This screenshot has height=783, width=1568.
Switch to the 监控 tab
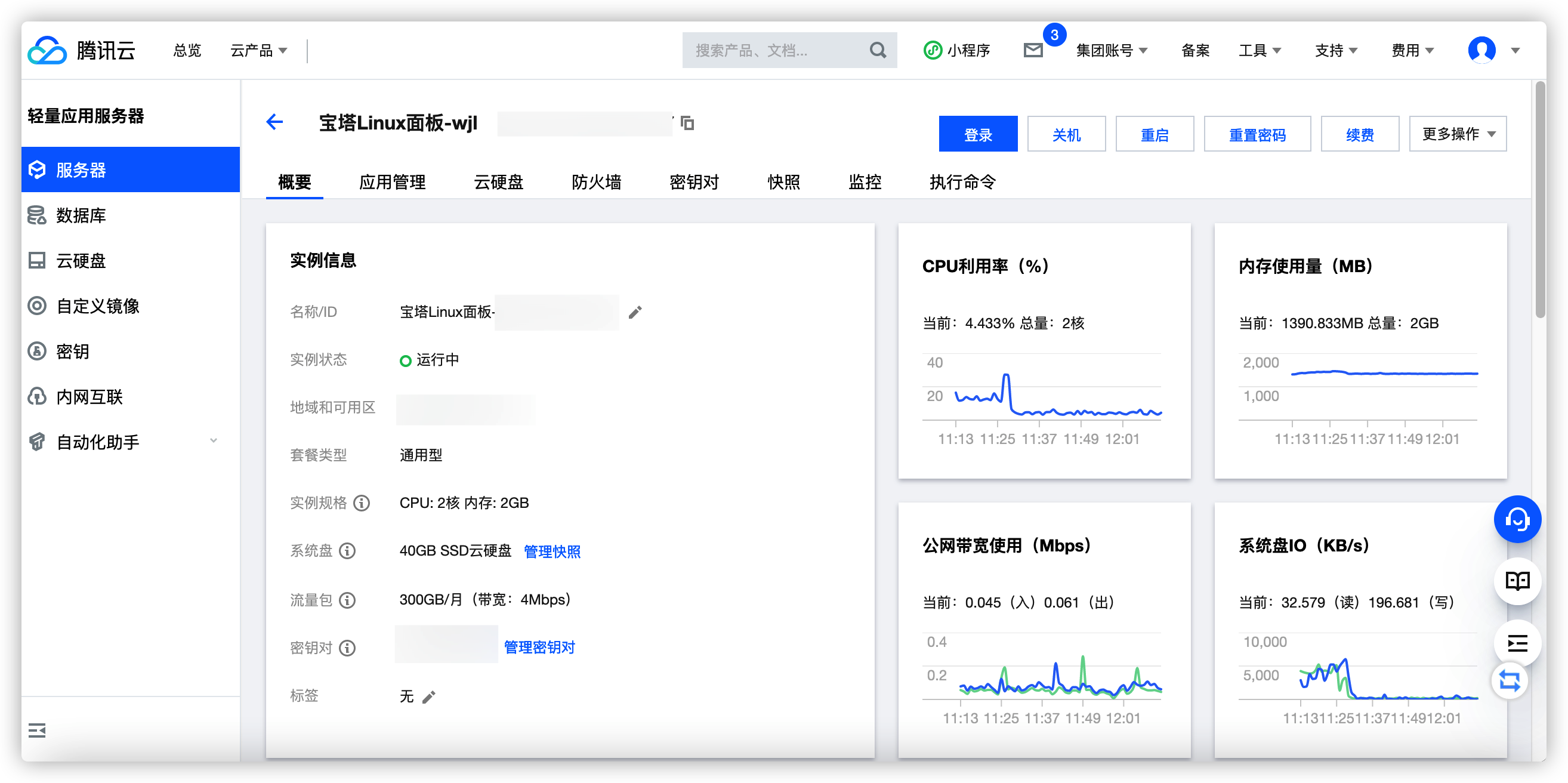click(x=865, y=182)
